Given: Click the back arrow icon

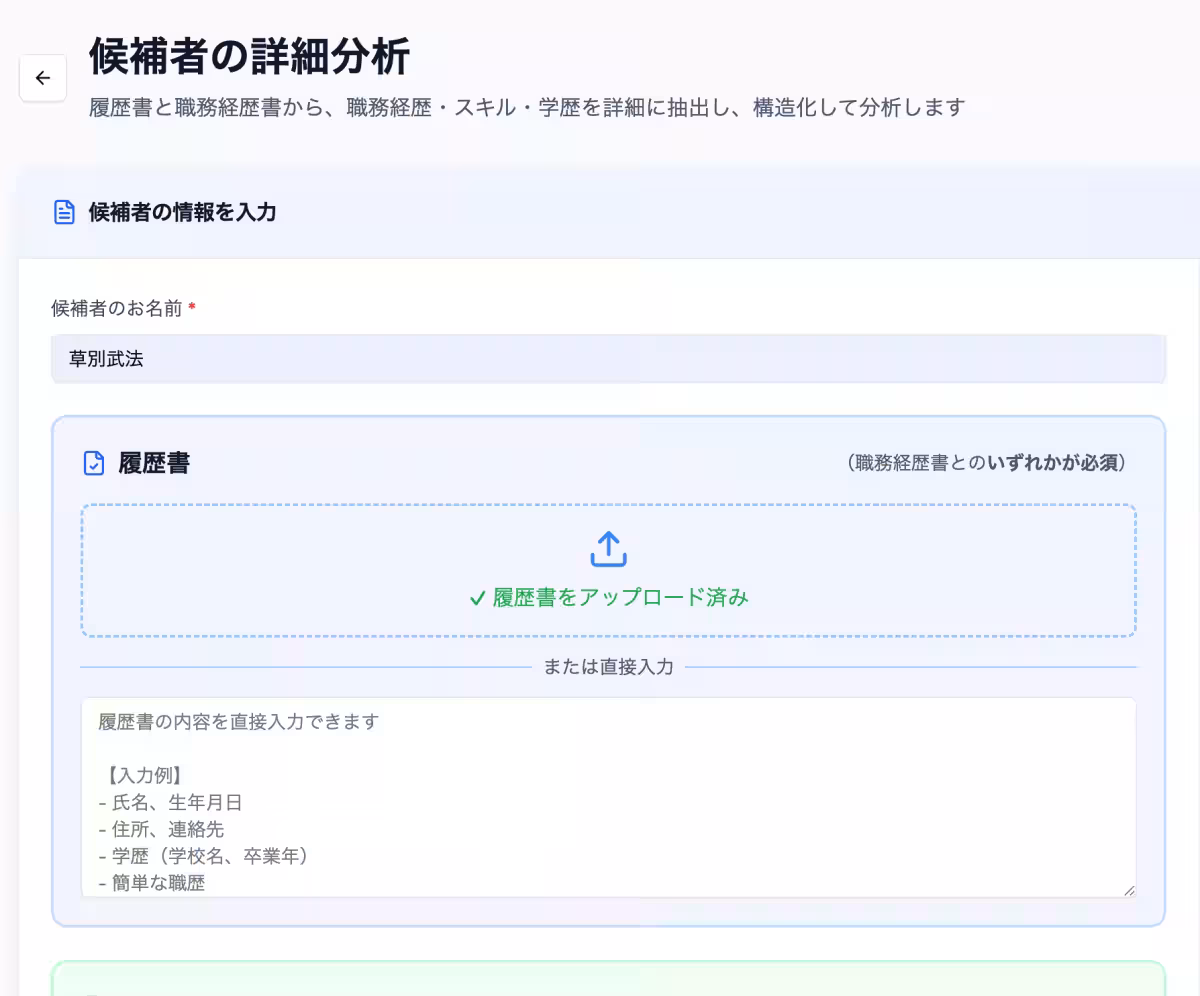Looking at the screenshot, I should [42, 77].
